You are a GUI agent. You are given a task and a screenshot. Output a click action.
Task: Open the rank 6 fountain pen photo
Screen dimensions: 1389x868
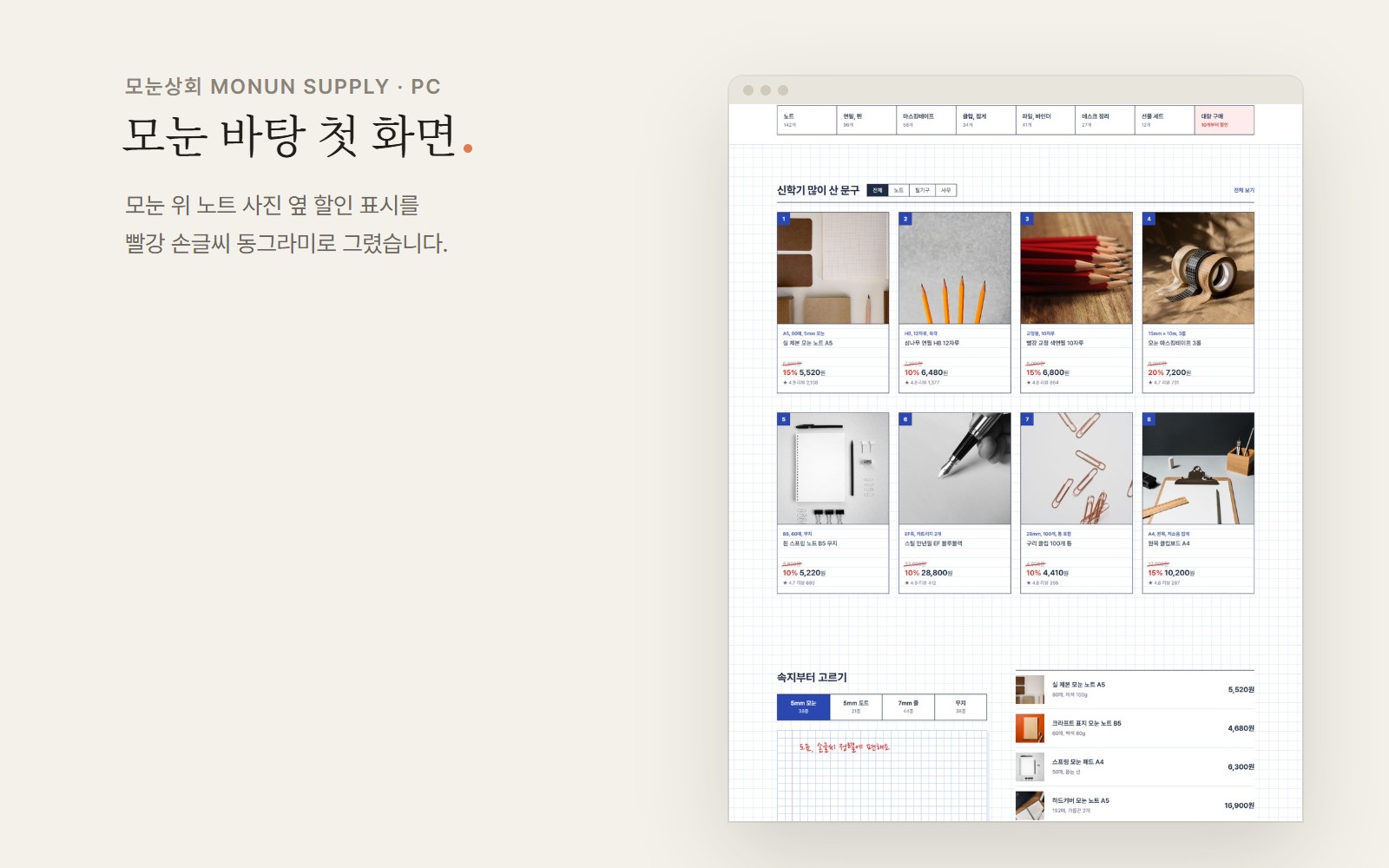pos(954,469)
